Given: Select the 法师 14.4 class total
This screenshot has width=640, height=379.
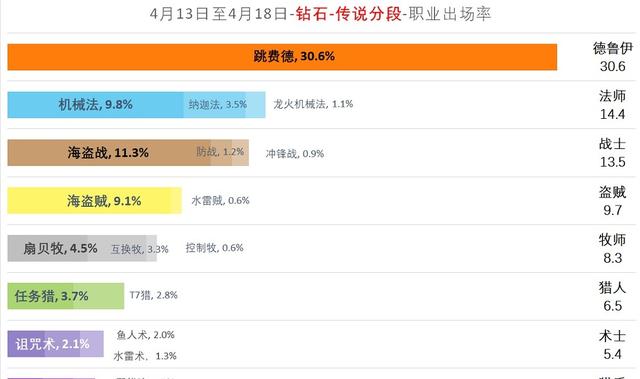Looking at the screenshot, I should point(612,105).
